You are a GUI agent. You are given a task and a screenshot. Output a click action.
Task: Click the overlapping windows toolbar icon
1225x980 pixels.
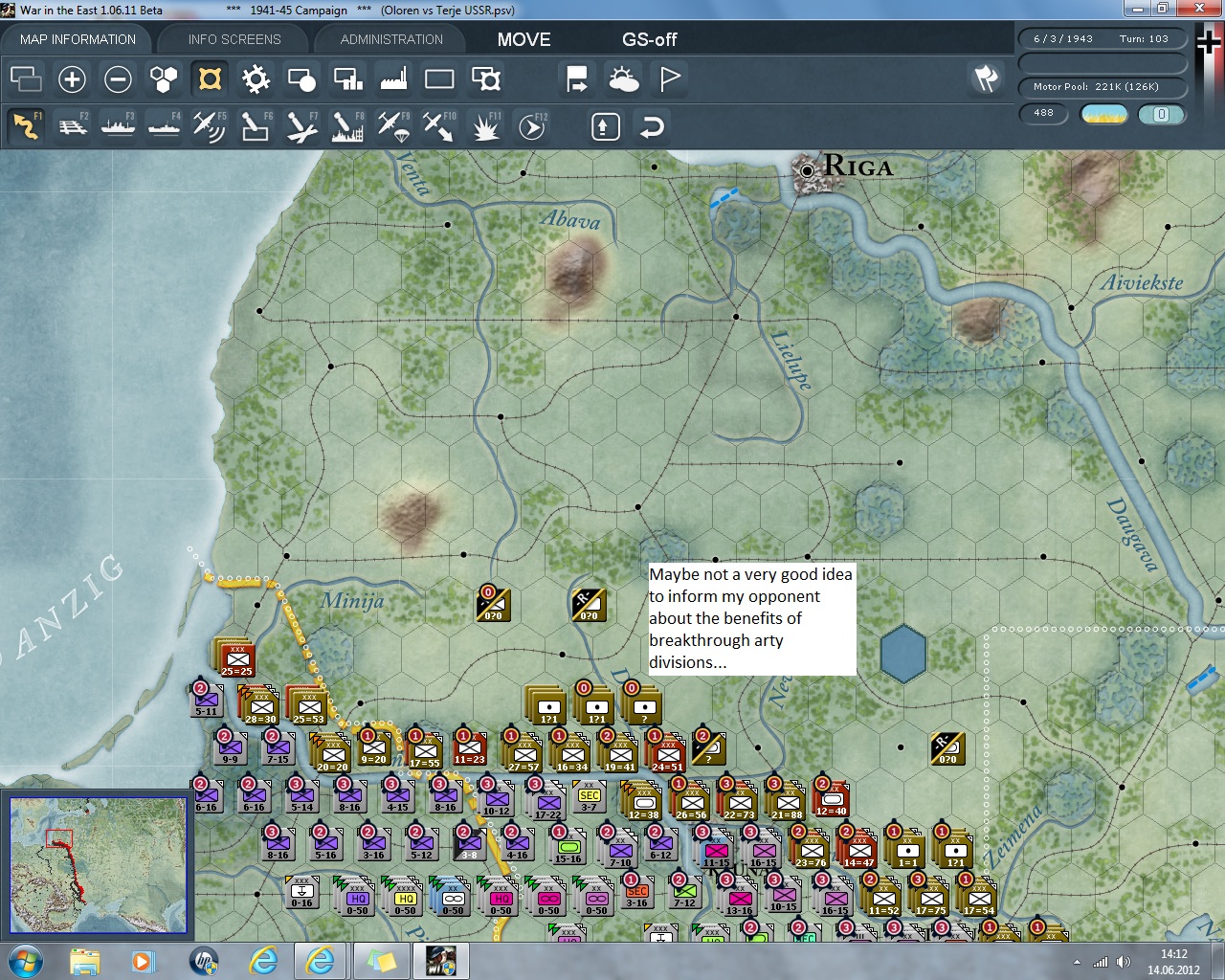26,78
